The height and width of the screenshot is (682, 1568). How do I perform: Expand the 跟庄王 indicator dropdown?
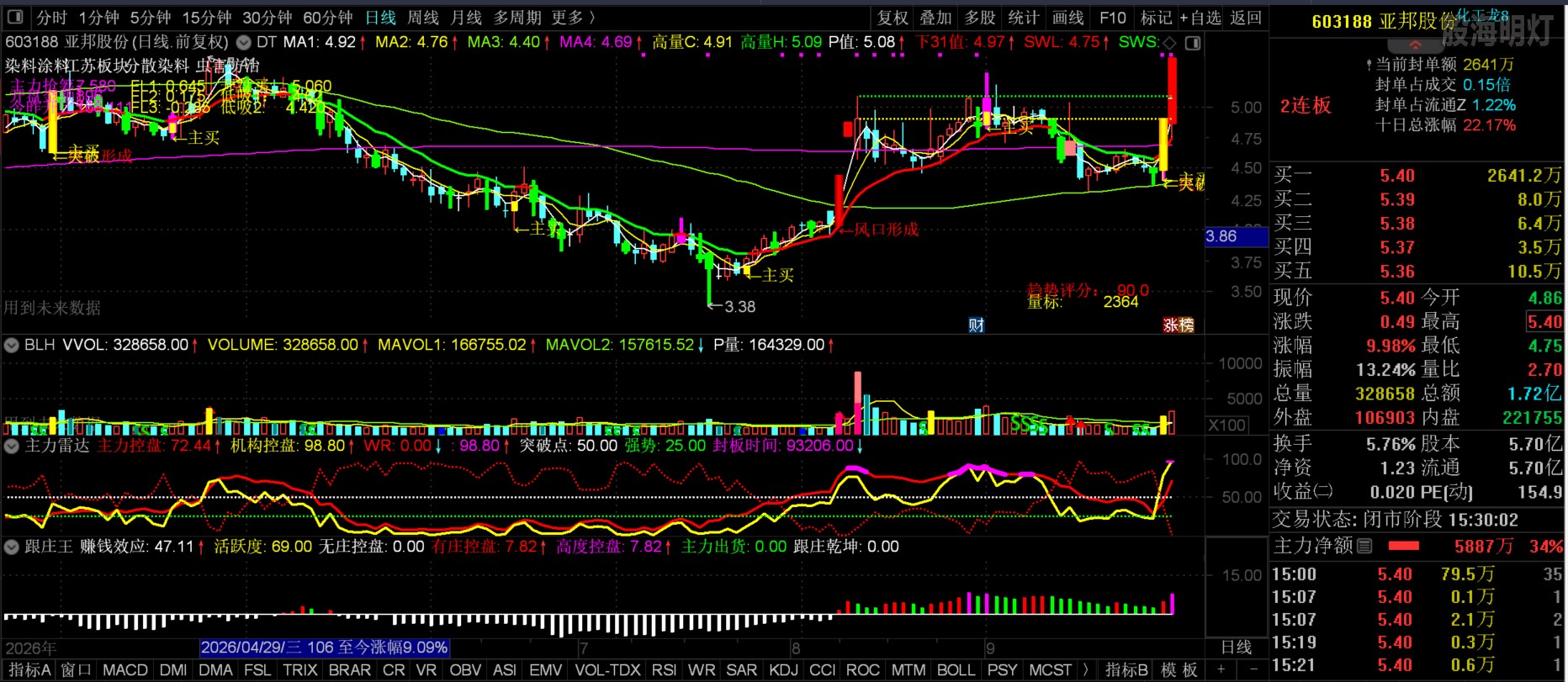pos(12,547)
